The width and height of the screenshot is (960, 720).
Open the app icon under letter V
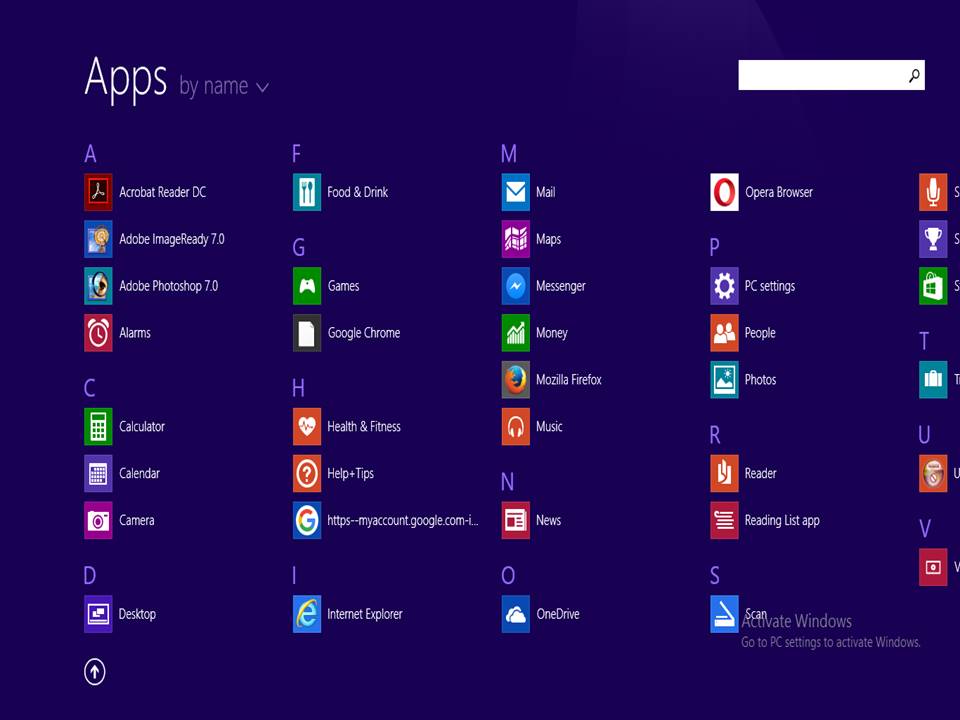(933, 568)
